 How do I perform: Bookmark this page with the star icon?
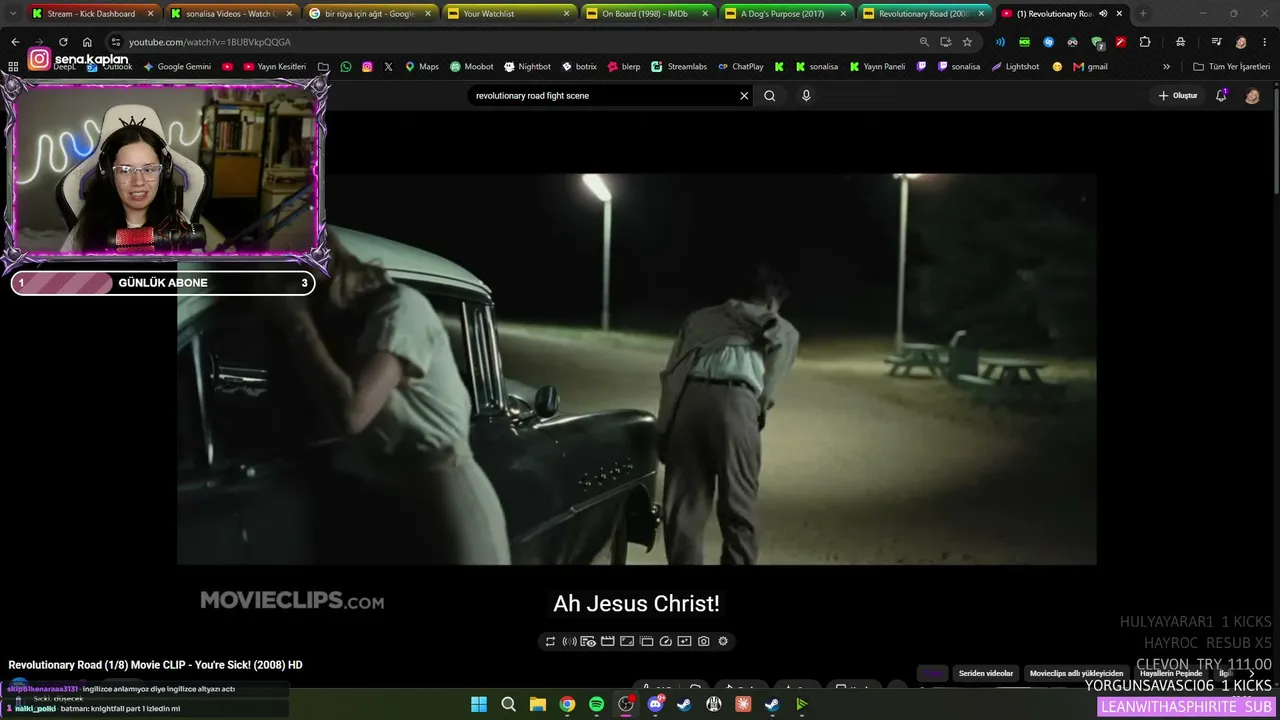967,42
